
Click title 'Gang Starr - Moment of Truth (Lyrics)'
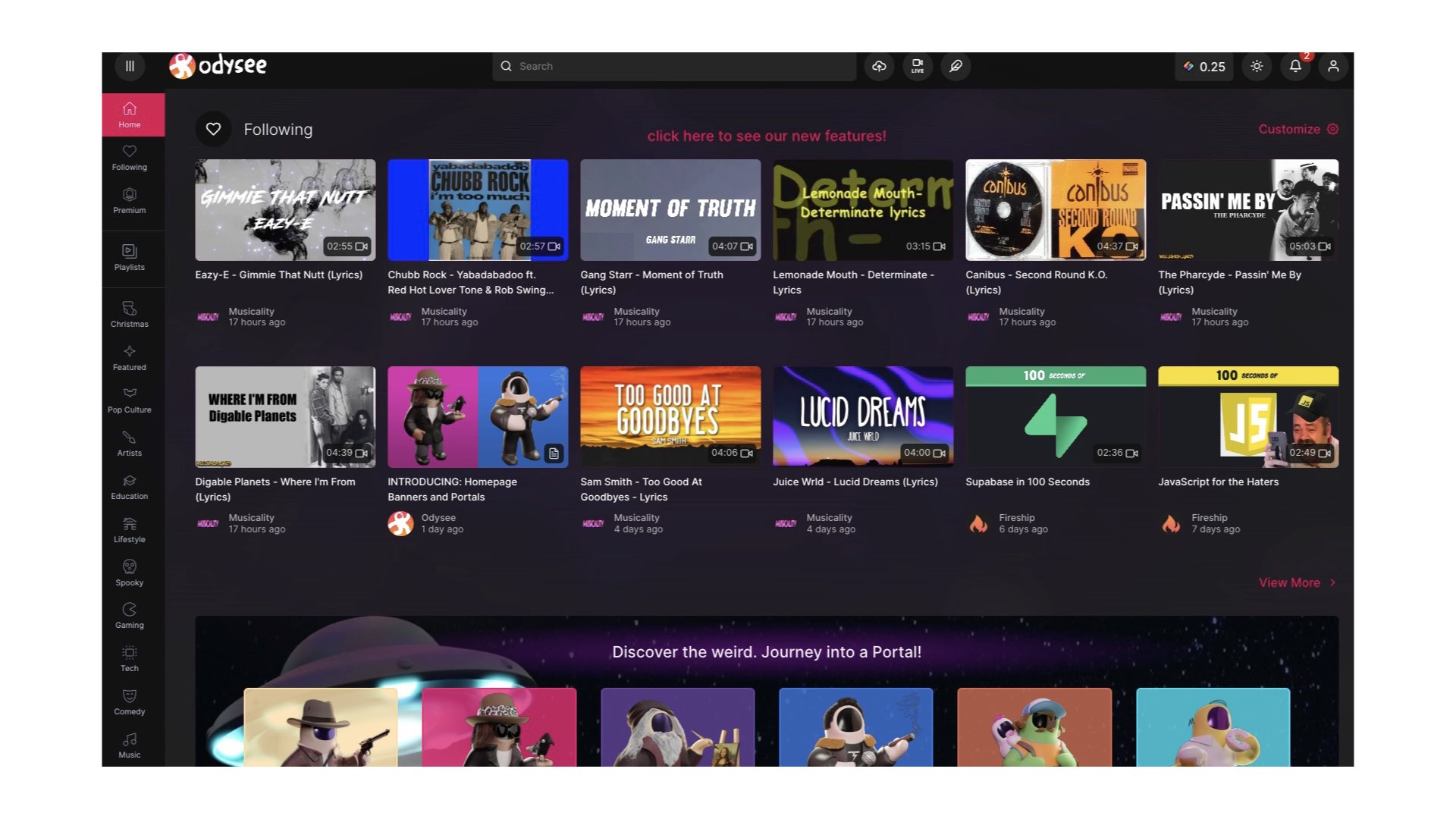[651, 282]
